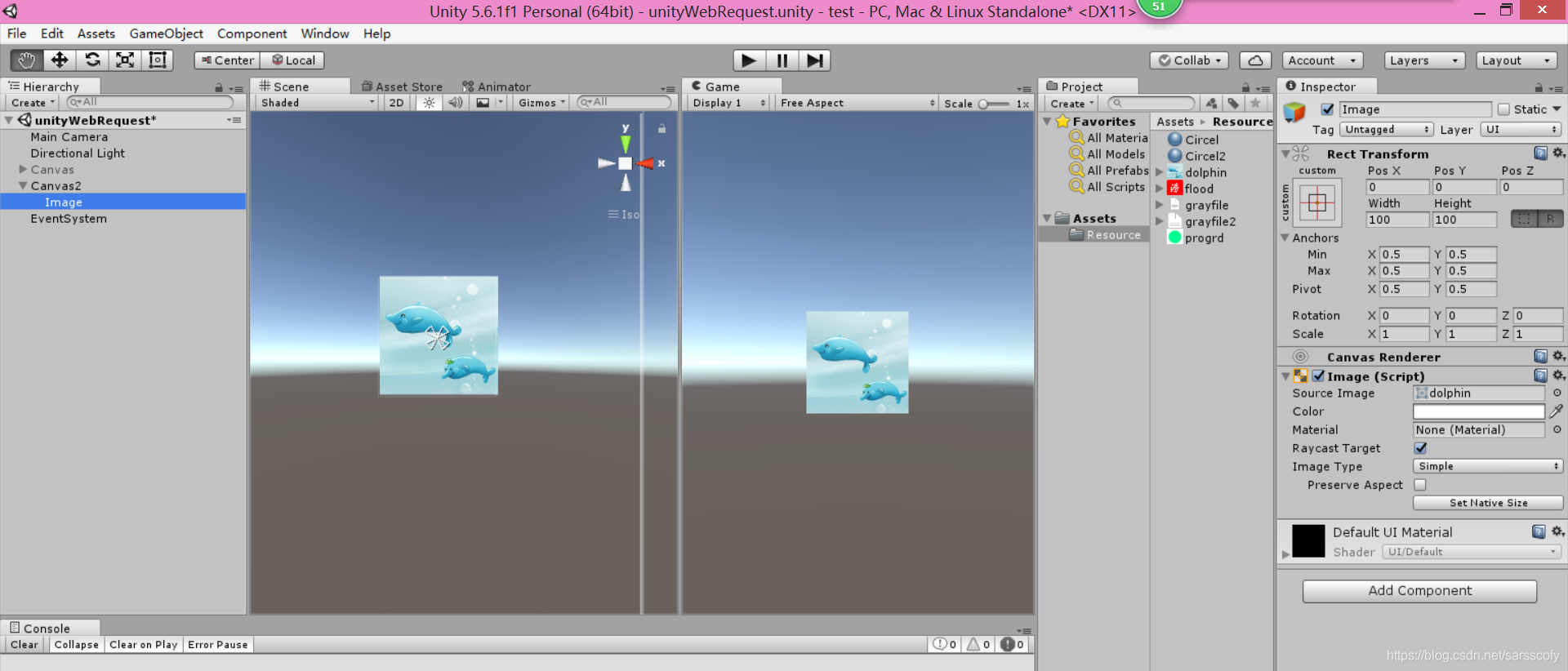
Task: Pause the game playback
Action: coord(782,60)
